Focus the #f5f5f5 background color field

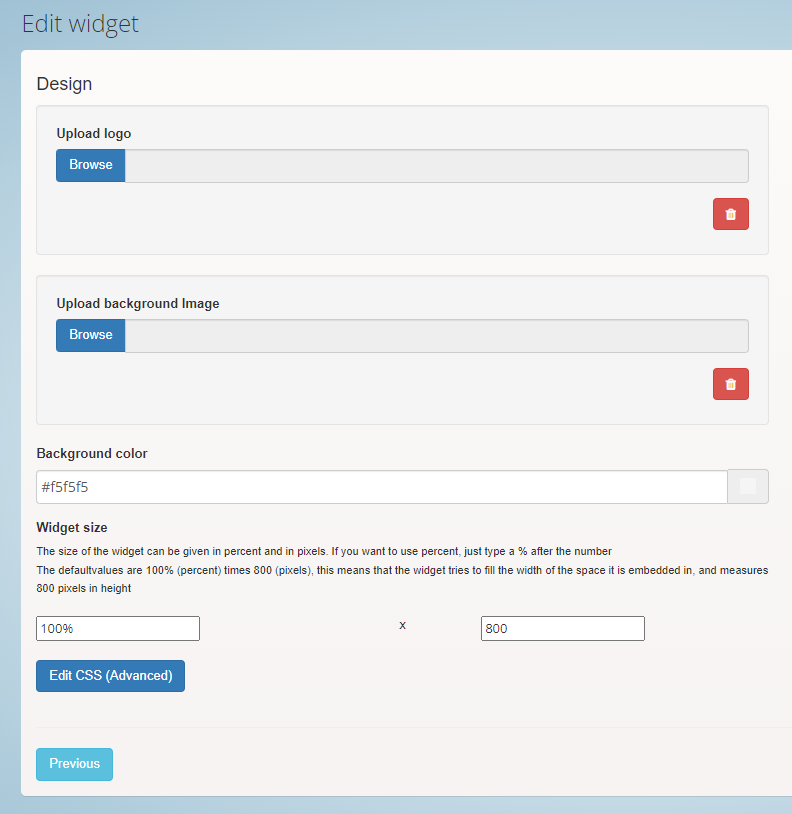pos(382,487)
